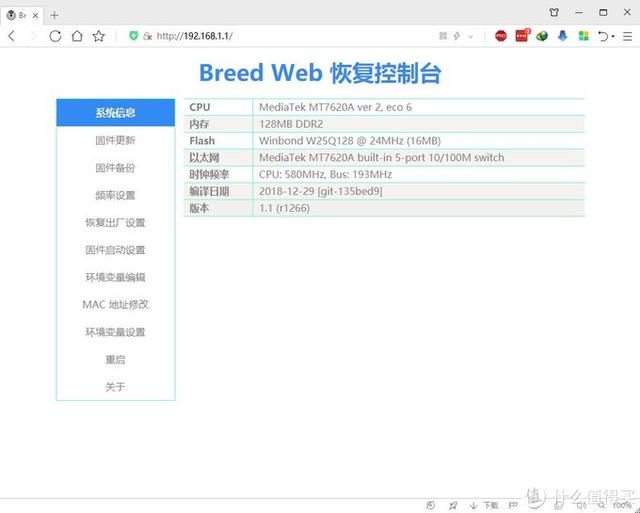
Task: Click the 100% zoom indicator
Action: tap(622, 506)
